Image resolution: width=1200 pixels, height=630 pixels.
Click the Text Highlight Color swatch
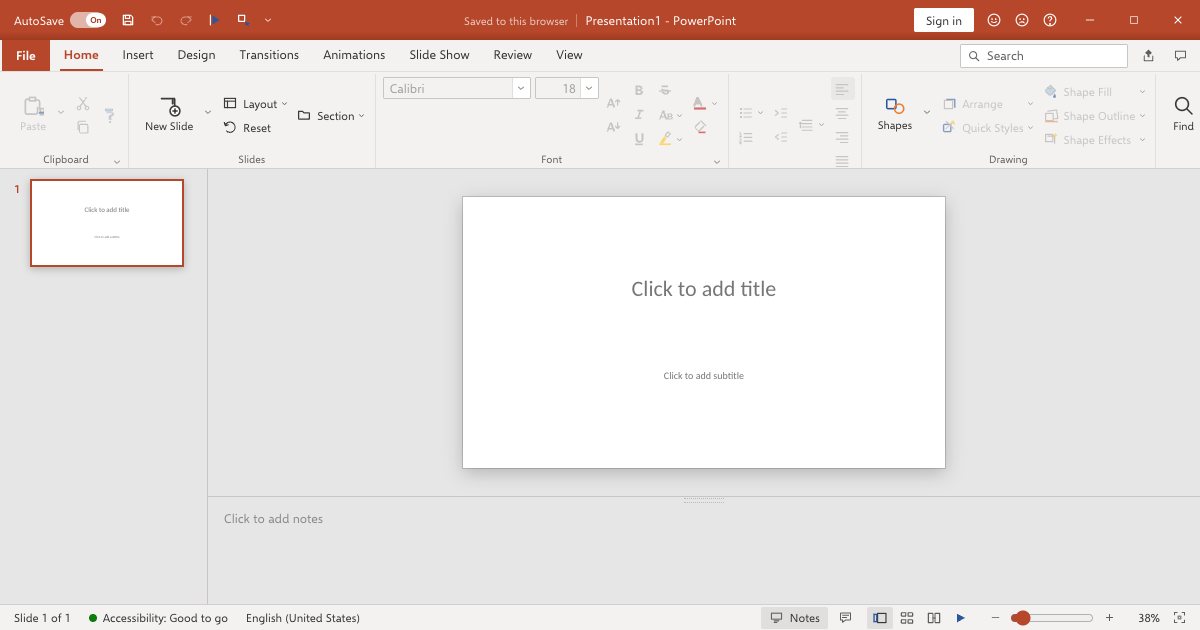665,139
